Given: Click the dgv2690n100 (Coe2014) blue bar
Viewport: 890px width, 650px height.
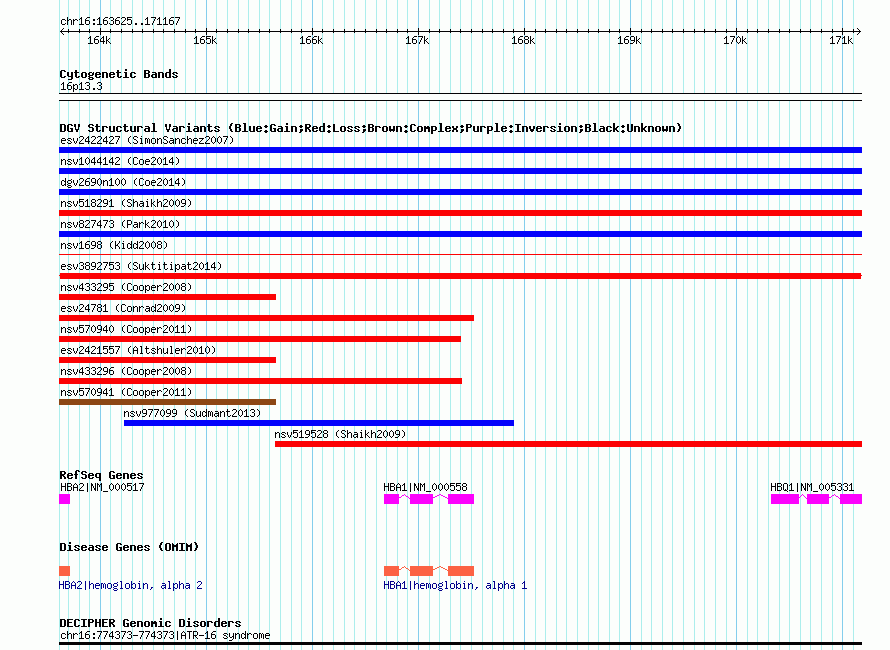Looking at the screenshot, I should (x=460, y=192).
